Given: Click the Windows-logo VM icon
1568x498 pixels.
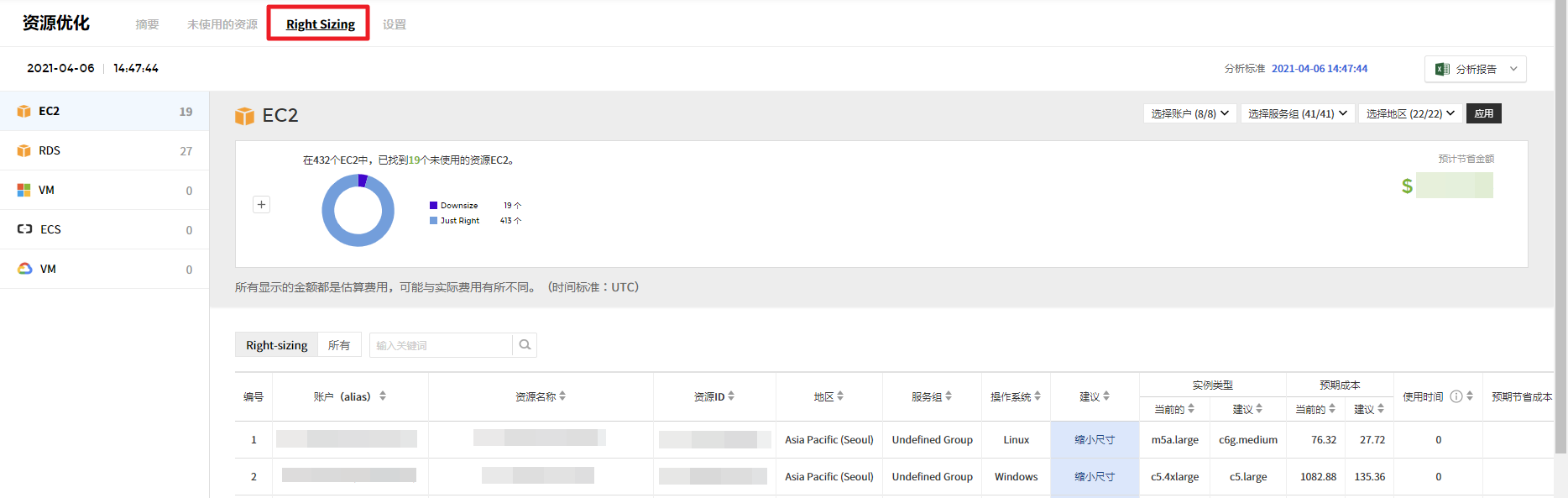Looking at the screenshot, I should click(24, 190).
